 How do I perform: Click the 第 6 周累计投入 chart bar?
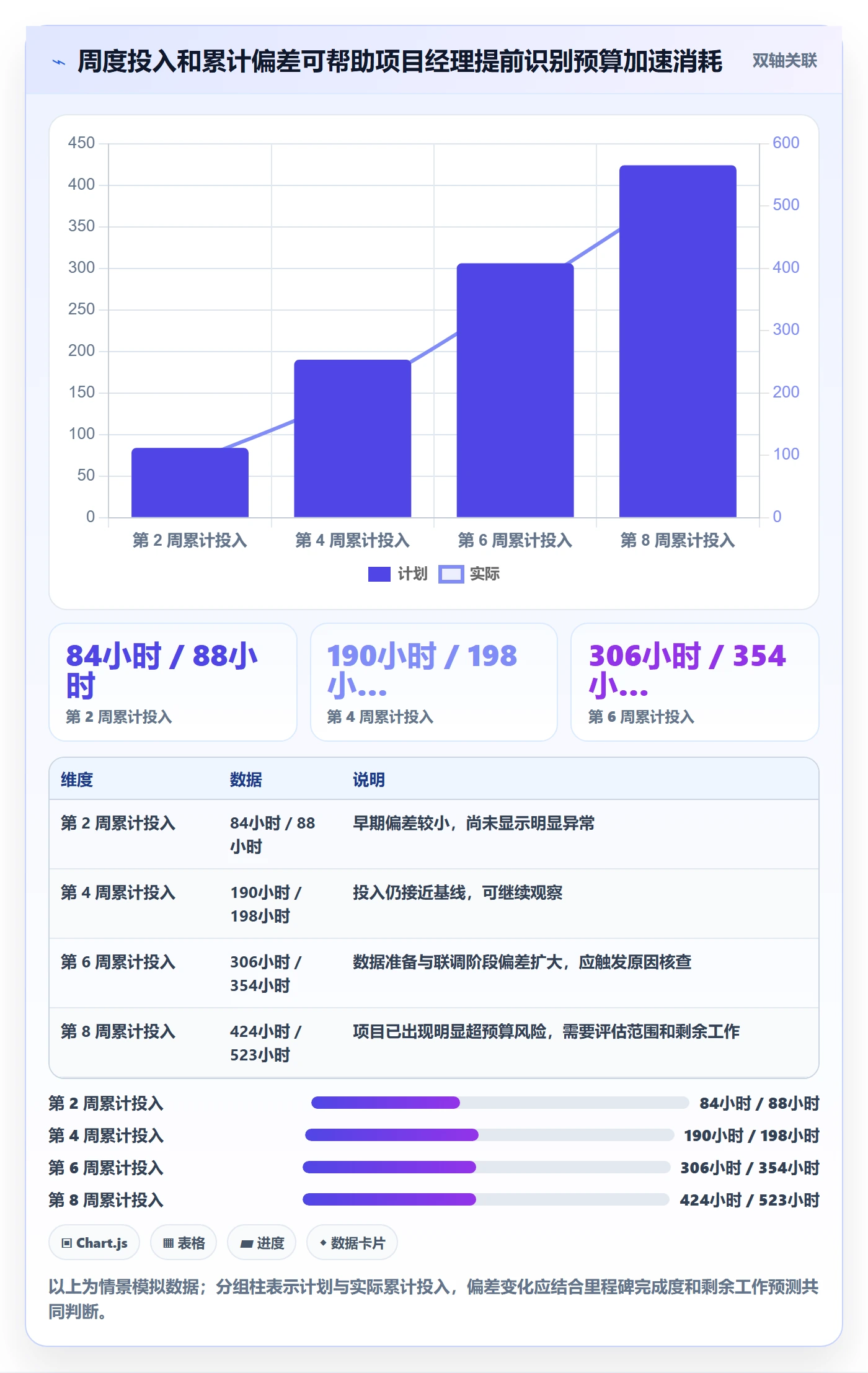click(515, 390)
